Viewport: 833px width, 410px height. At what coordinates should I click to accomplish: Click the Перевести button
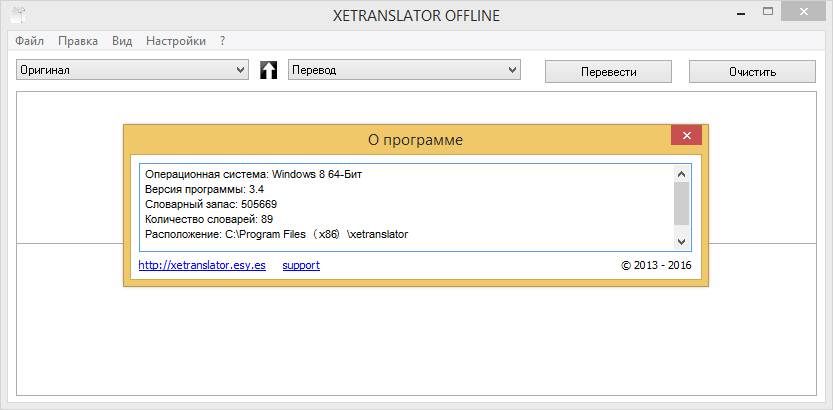tap(608, 72)
